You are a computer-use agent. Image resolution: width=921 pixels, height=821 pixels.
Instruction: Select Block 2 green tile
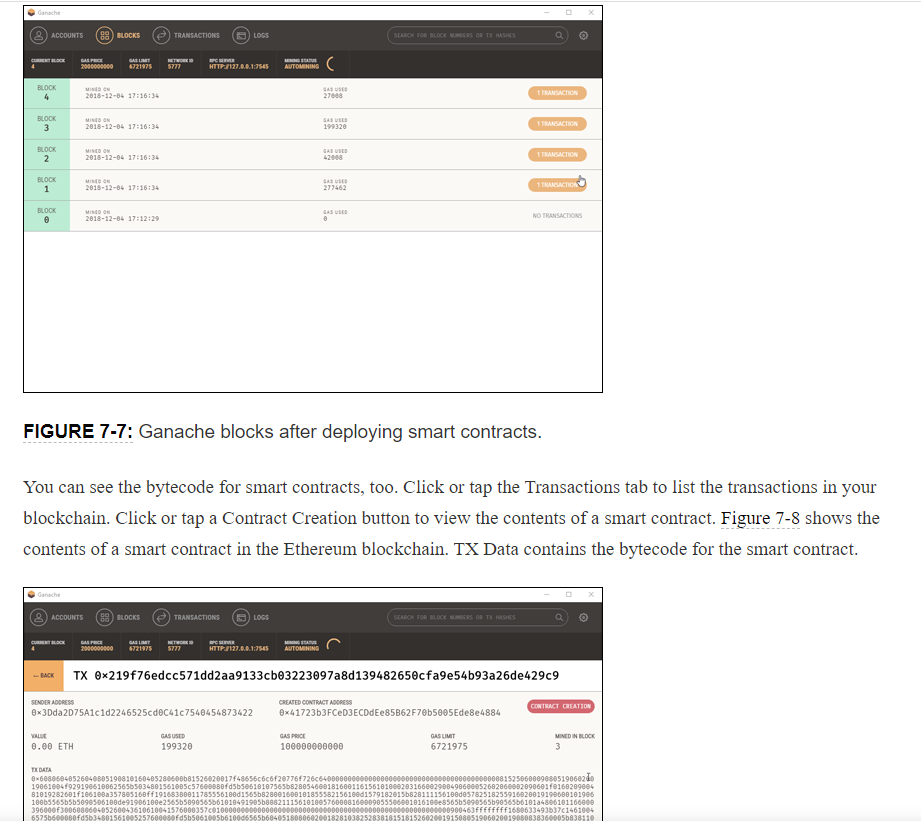47,154
